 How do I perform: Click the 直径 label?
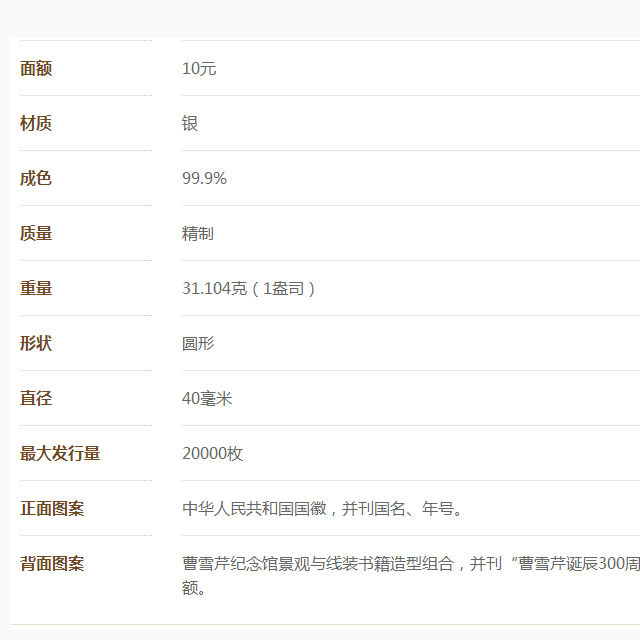36,398
